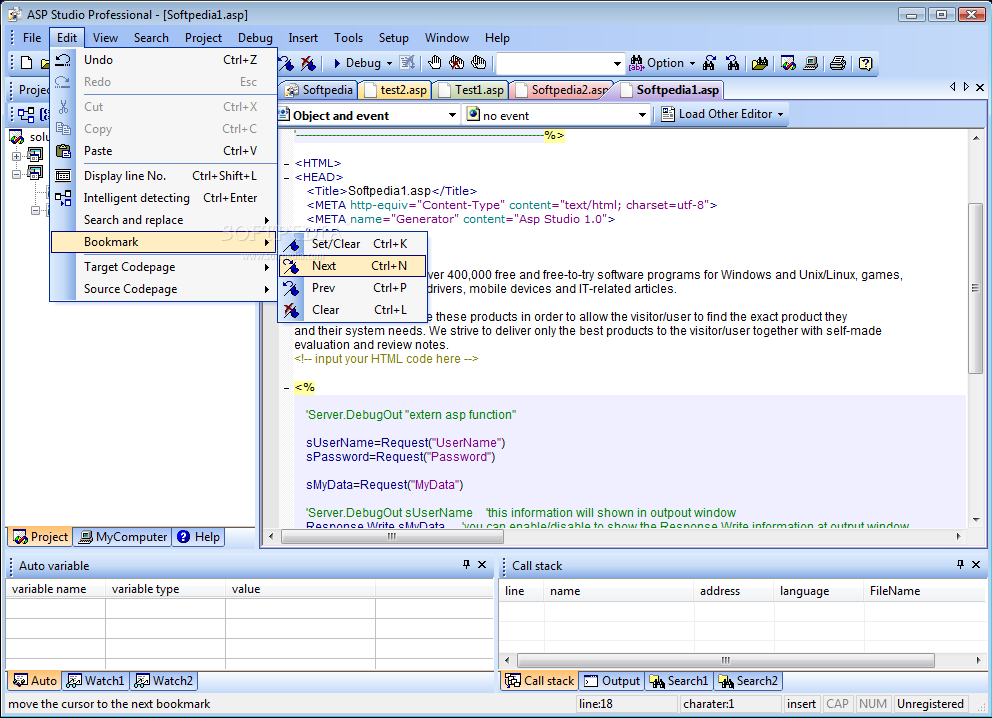
Task: Click the next bookmark toolbar icon
Action: 287,63
